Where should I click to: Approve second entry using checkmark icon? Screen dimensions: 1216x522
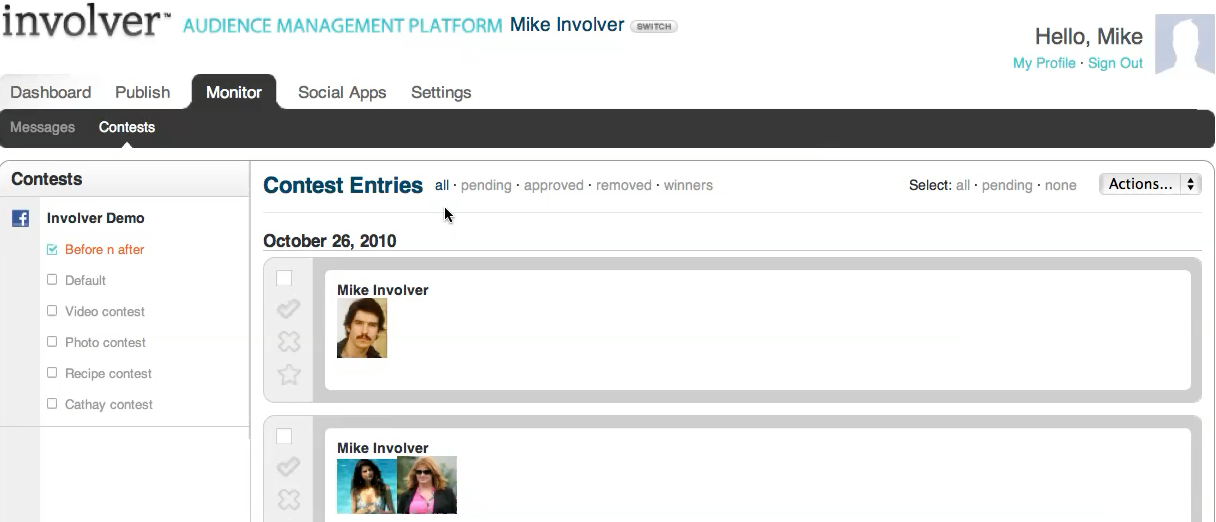click(289, 467)
